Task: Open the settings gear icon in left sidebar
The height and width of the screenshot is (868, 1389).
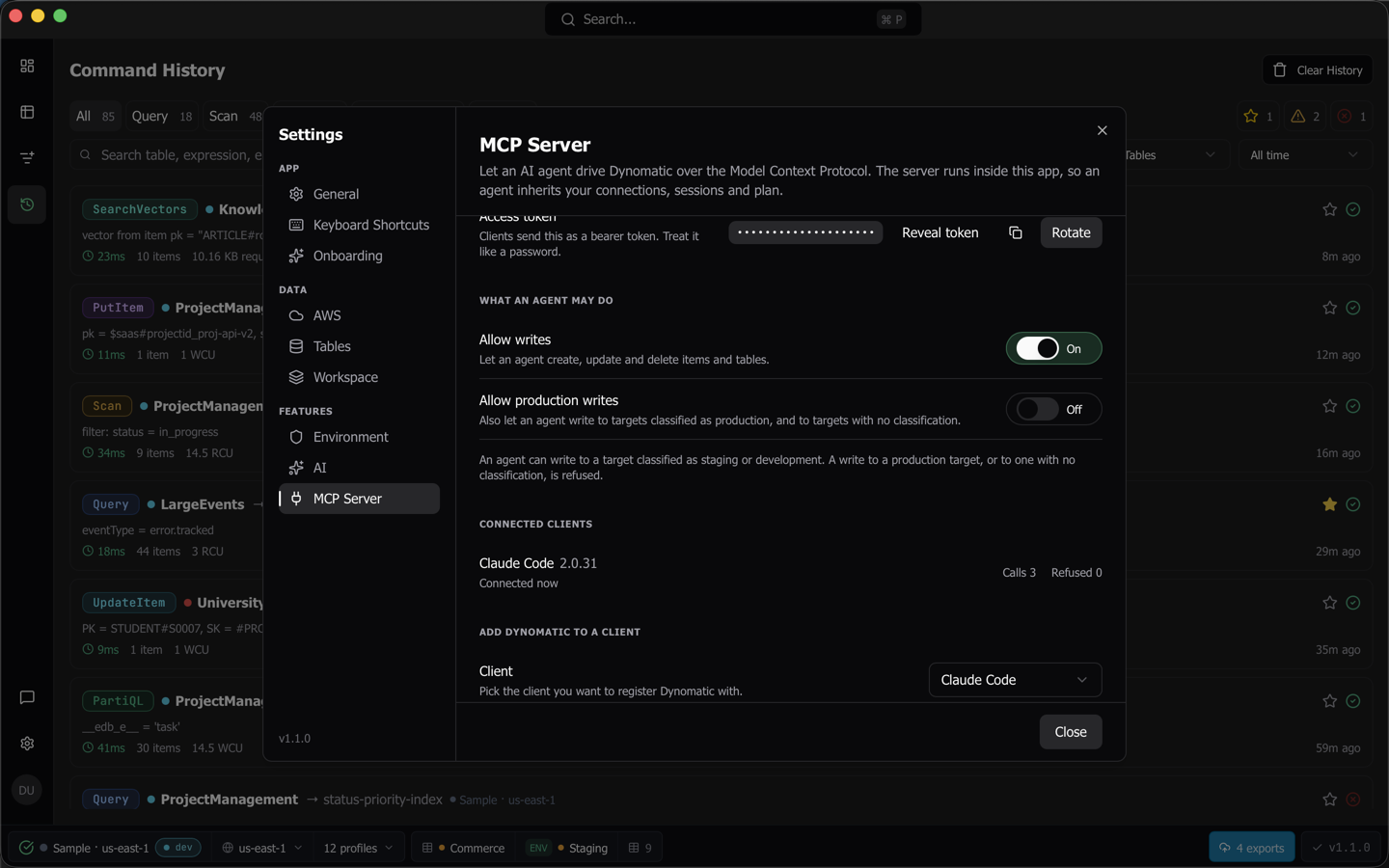Action: coord(27,744)
